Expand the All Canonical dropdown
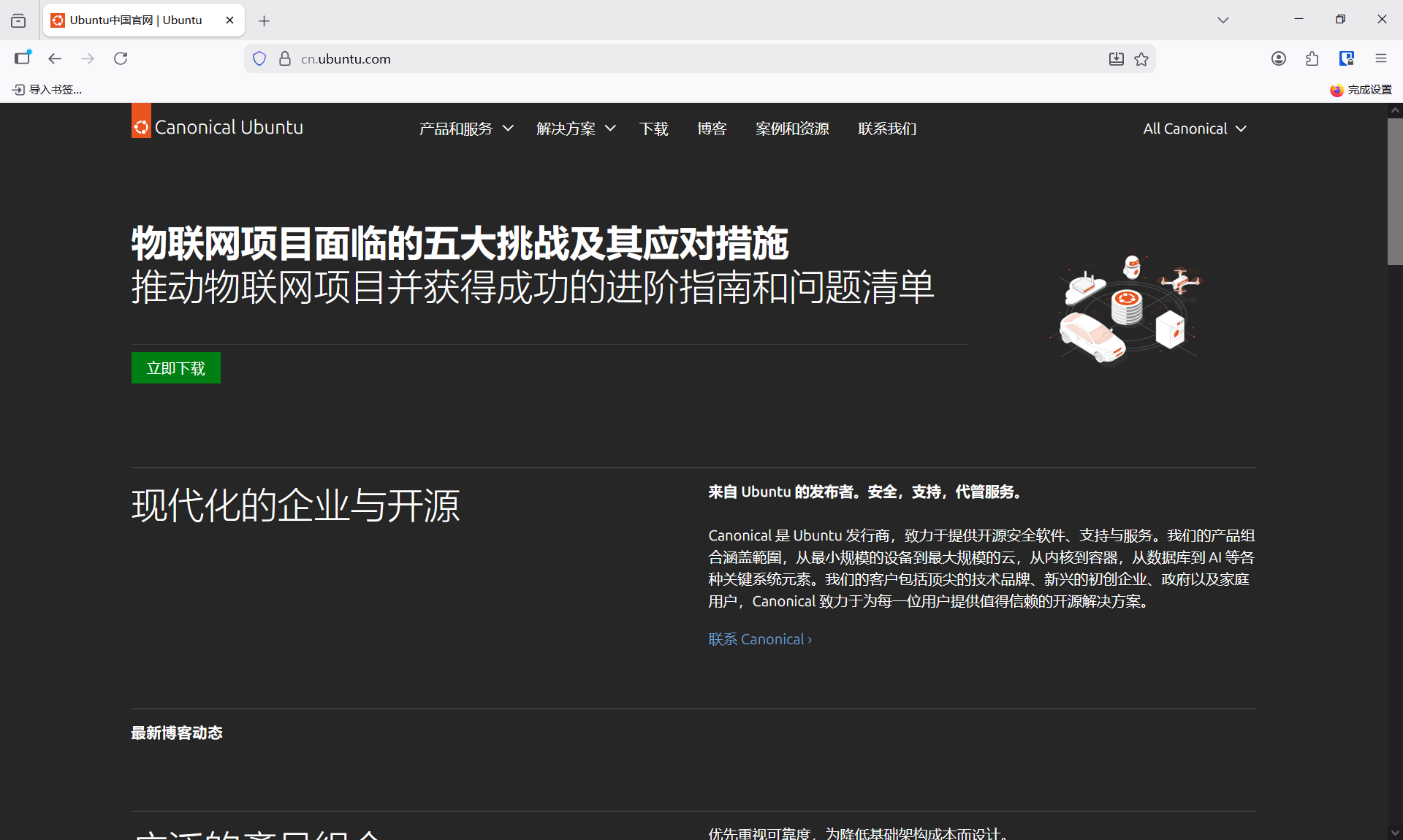Screen dimensions: 1403x840 click(x=1195, y=129)
